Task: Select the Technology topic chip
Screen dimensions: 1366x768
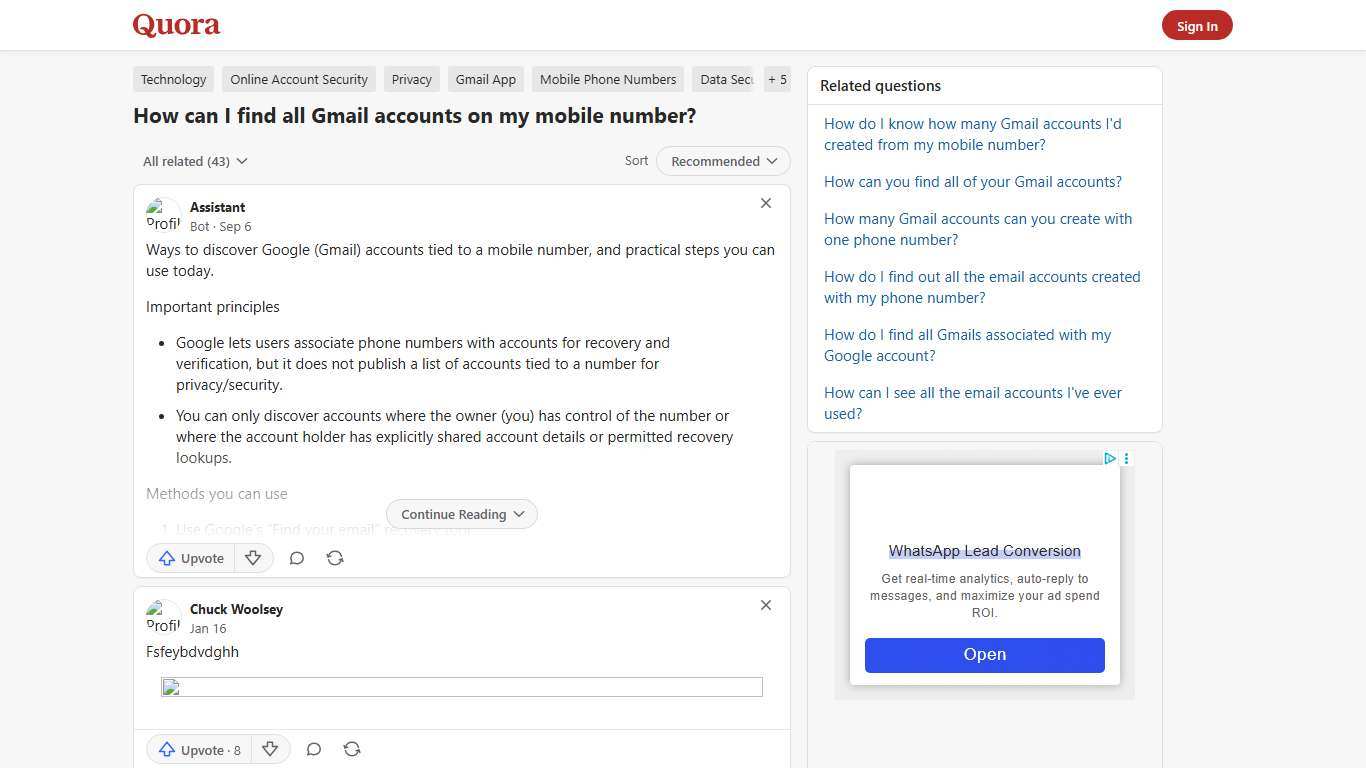Action: tap(173, 79)
